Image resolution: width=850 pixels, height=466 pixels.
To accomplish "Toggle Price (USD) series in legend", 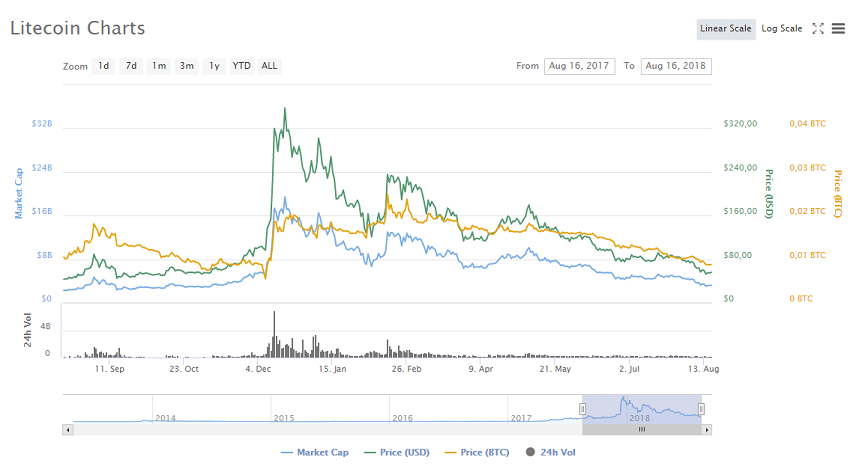I will 397,452.
